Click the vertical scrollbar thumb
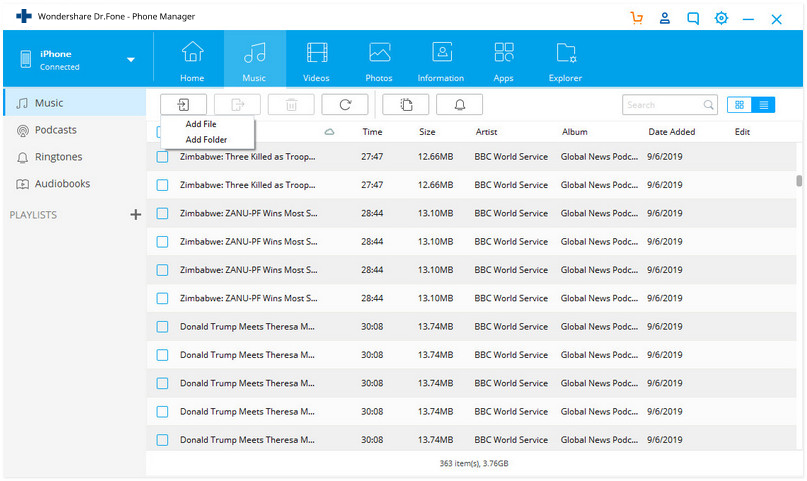This screenshot has width=807, height=481. (799, 181)
